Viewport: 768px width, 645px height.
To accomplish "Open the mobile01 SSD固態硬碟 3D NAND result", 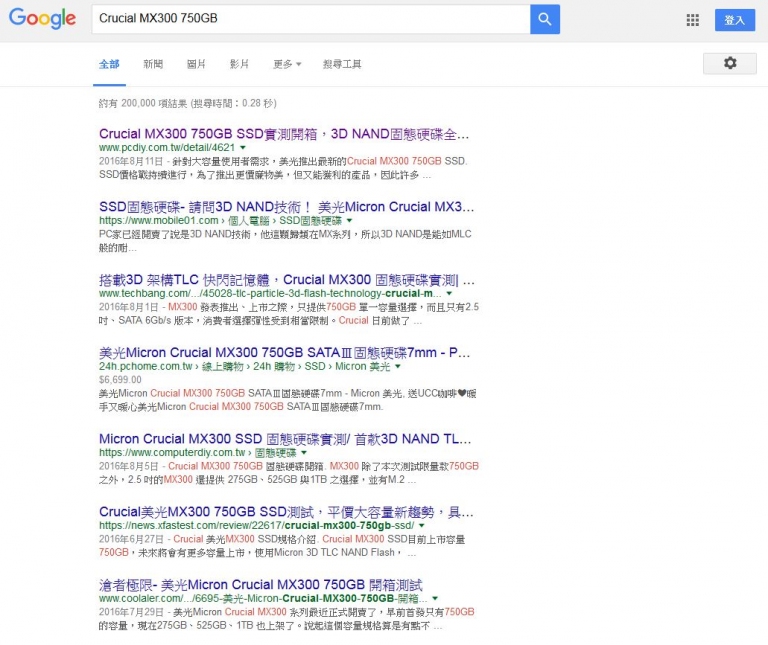I will click(287, 207).
